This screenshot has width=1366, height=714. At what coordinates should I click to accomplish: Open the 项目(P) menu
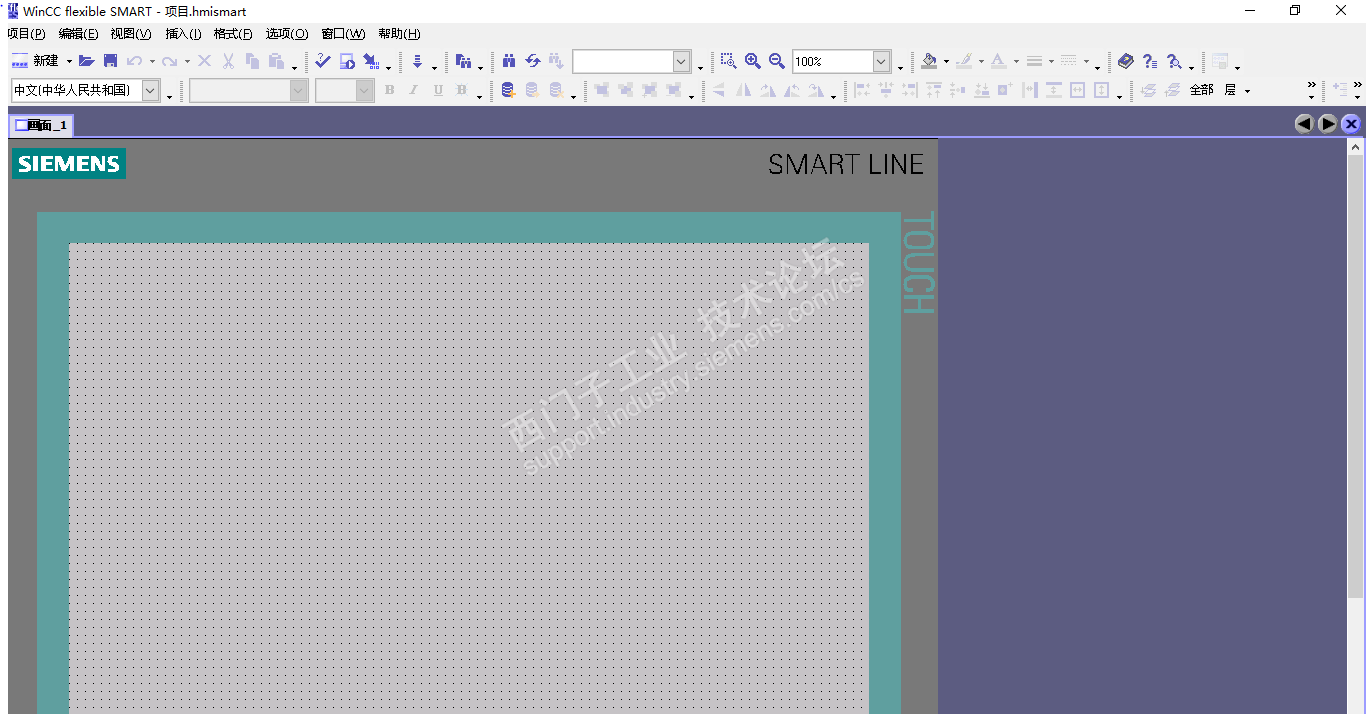pyautogui.click(x=26, y=34)
